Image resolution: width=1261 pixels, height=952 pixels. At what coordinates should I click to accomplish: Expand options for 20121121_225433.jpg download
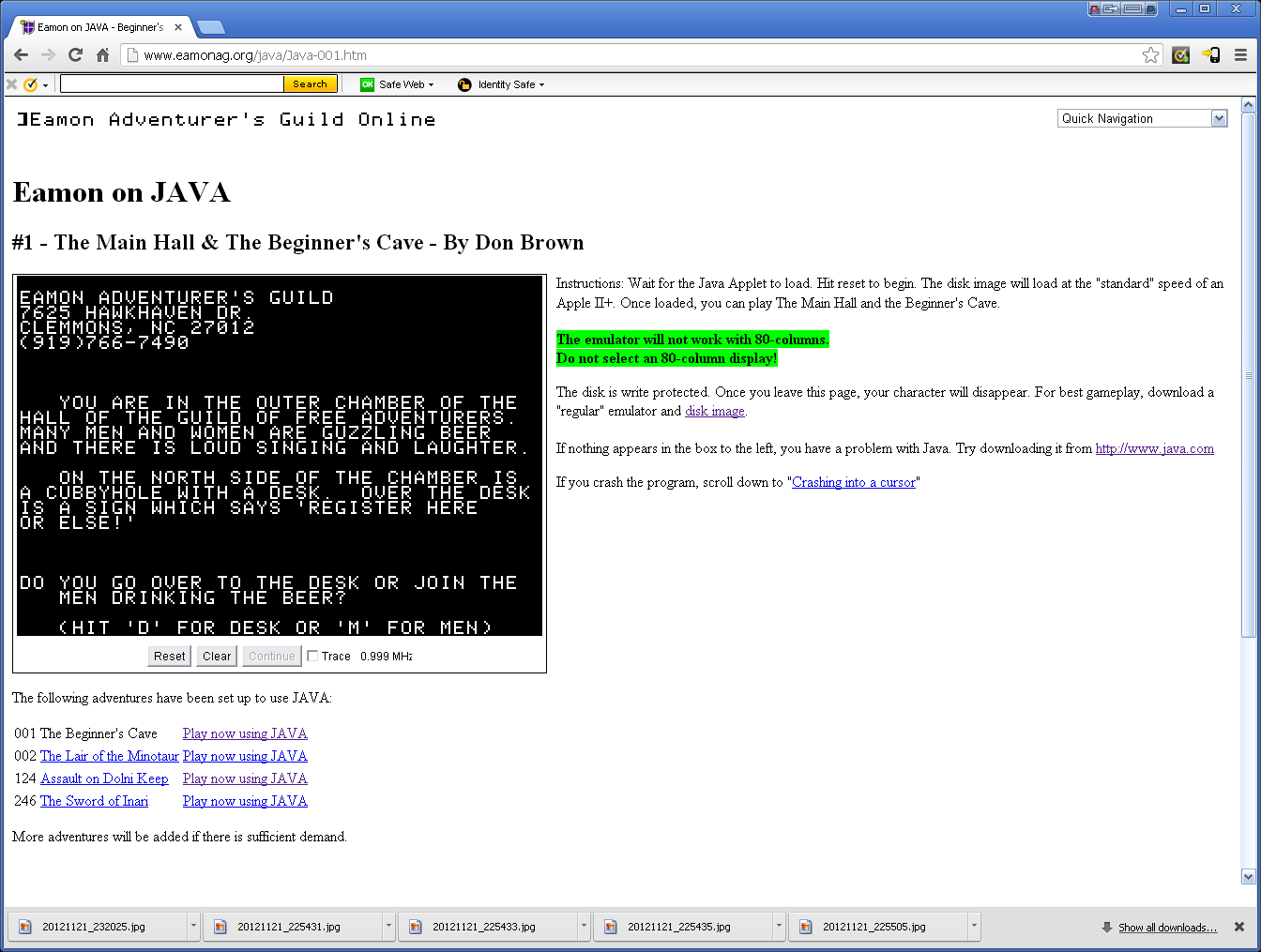[x=585, y=927]
